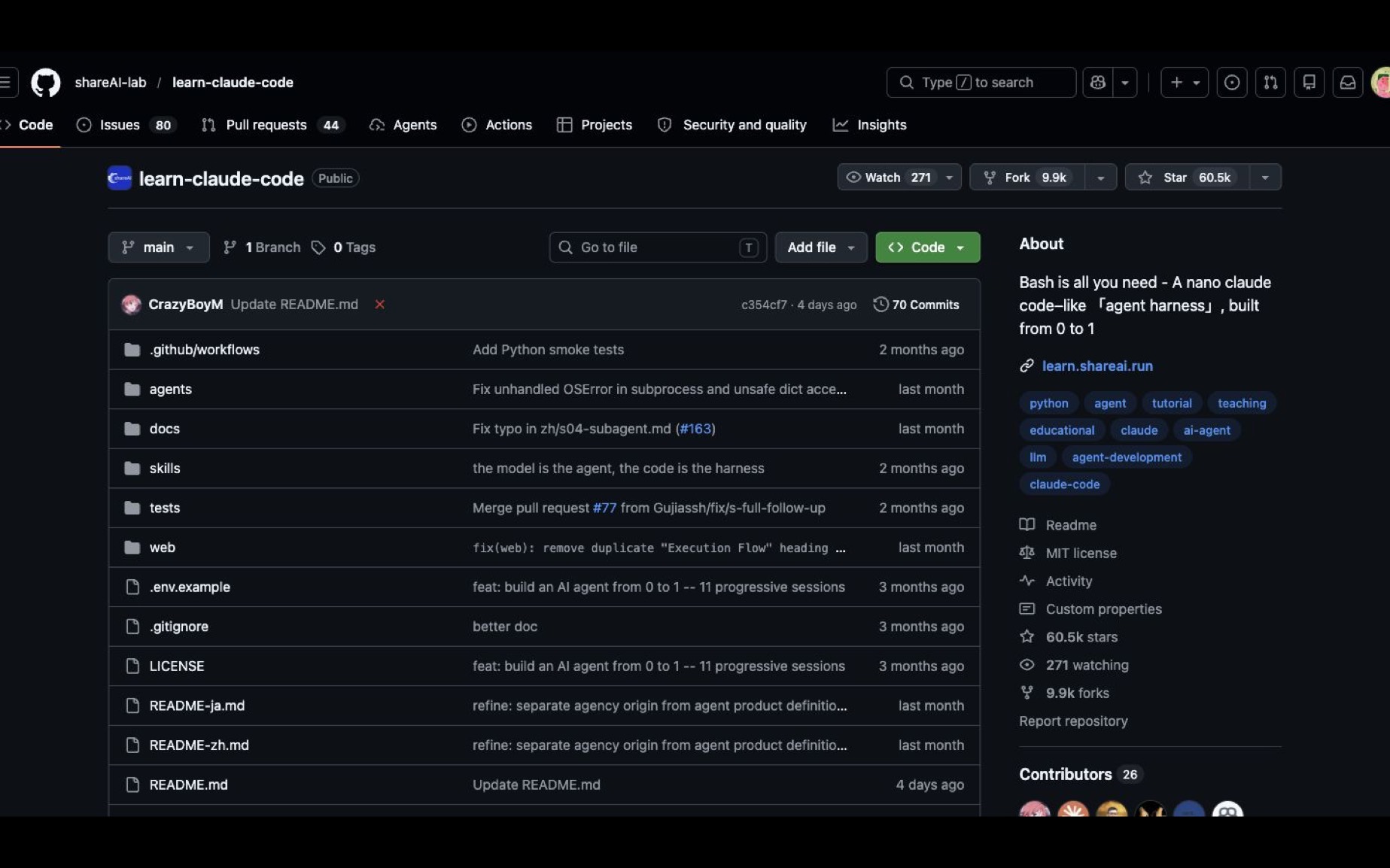Image resolution: width=1390 pixels, height=868 pixels.
Task: Click the failed check red X icon
Action: tap(380, 305)
